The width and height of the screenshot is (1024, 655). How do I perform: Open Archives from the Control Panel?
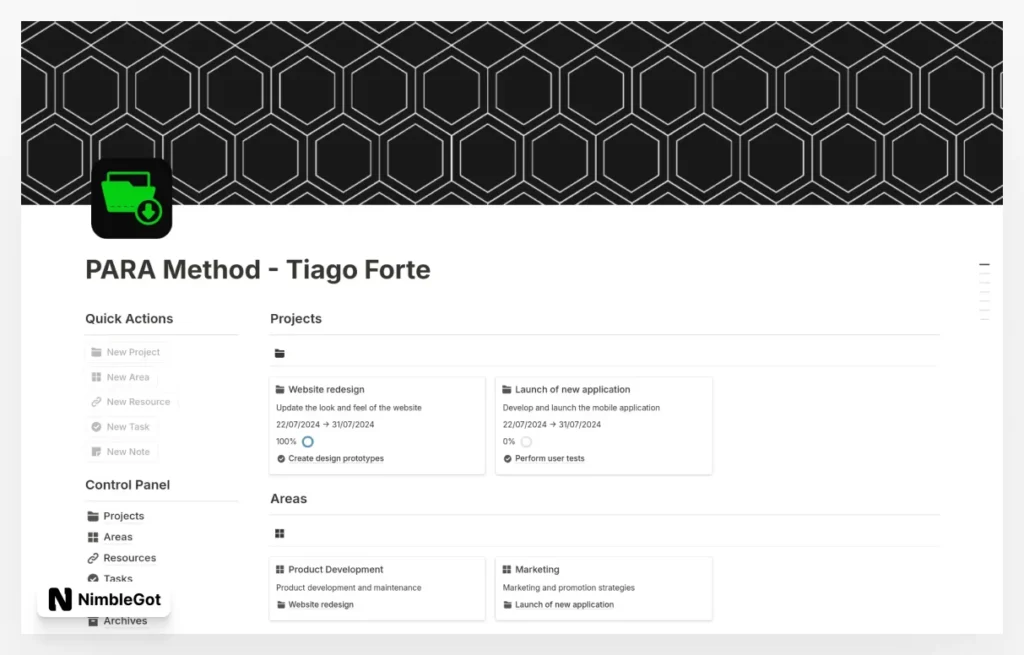pos(126,620)
